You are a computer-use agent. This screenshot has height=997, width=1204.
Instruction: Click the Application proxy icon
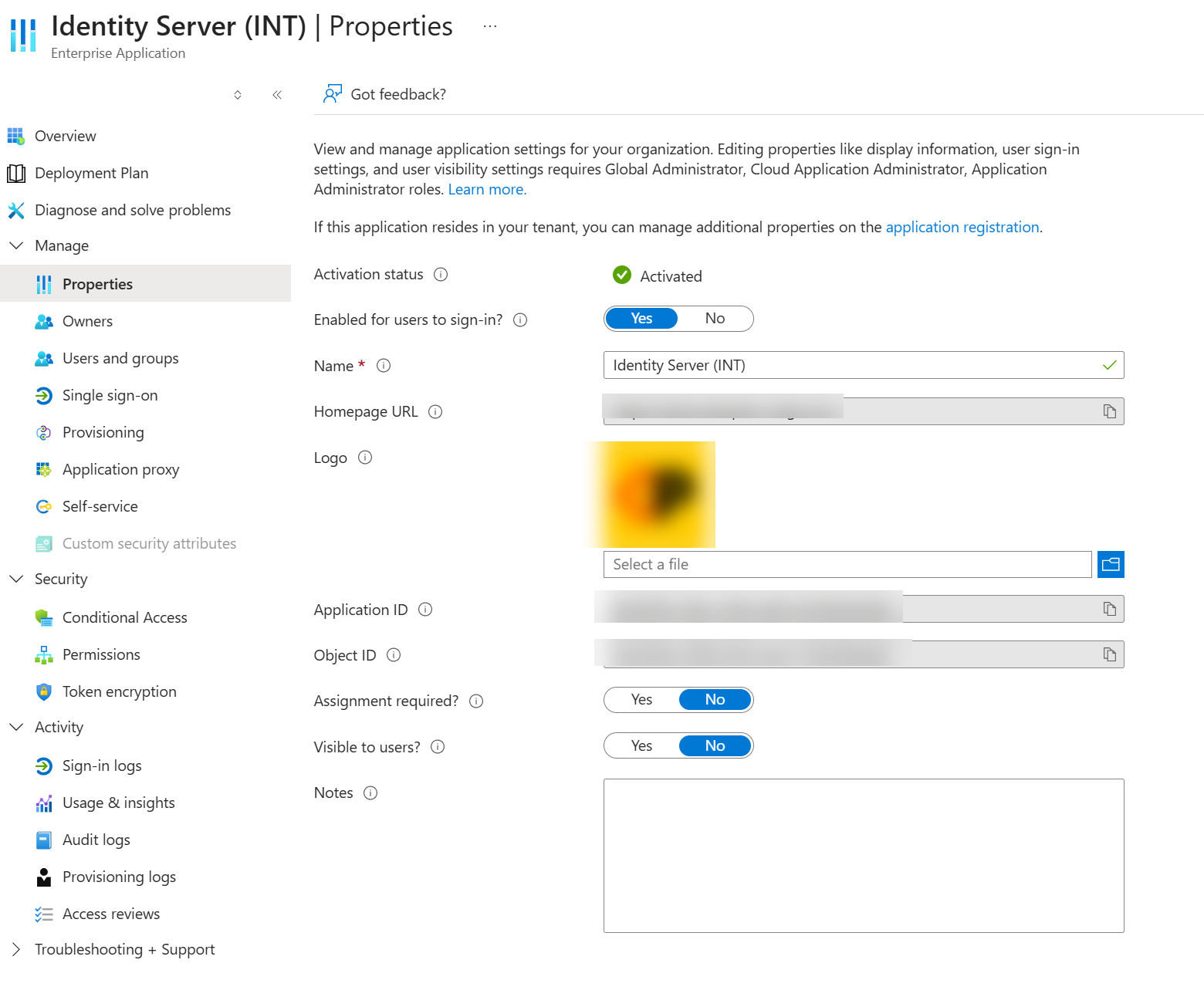click(x=44, y=470)
